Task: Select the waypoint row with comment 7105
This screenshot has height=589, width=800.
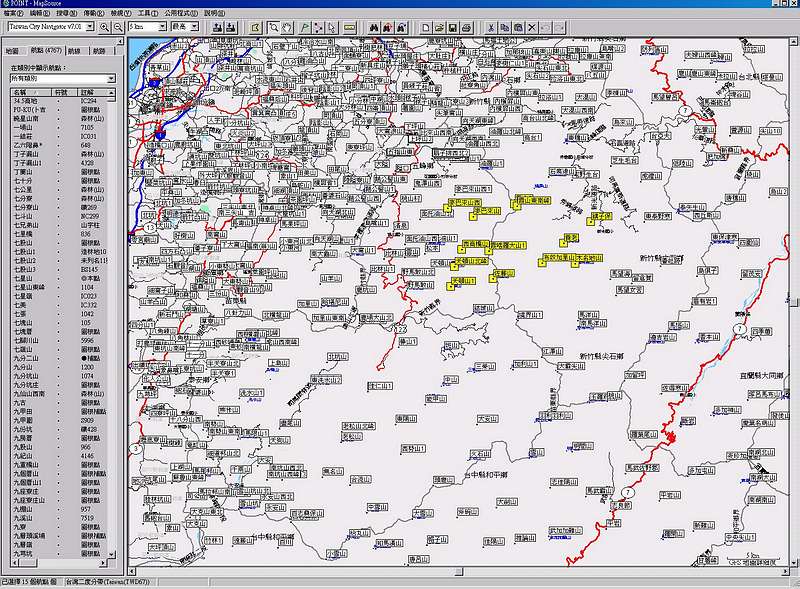Action: pos(60,128)
